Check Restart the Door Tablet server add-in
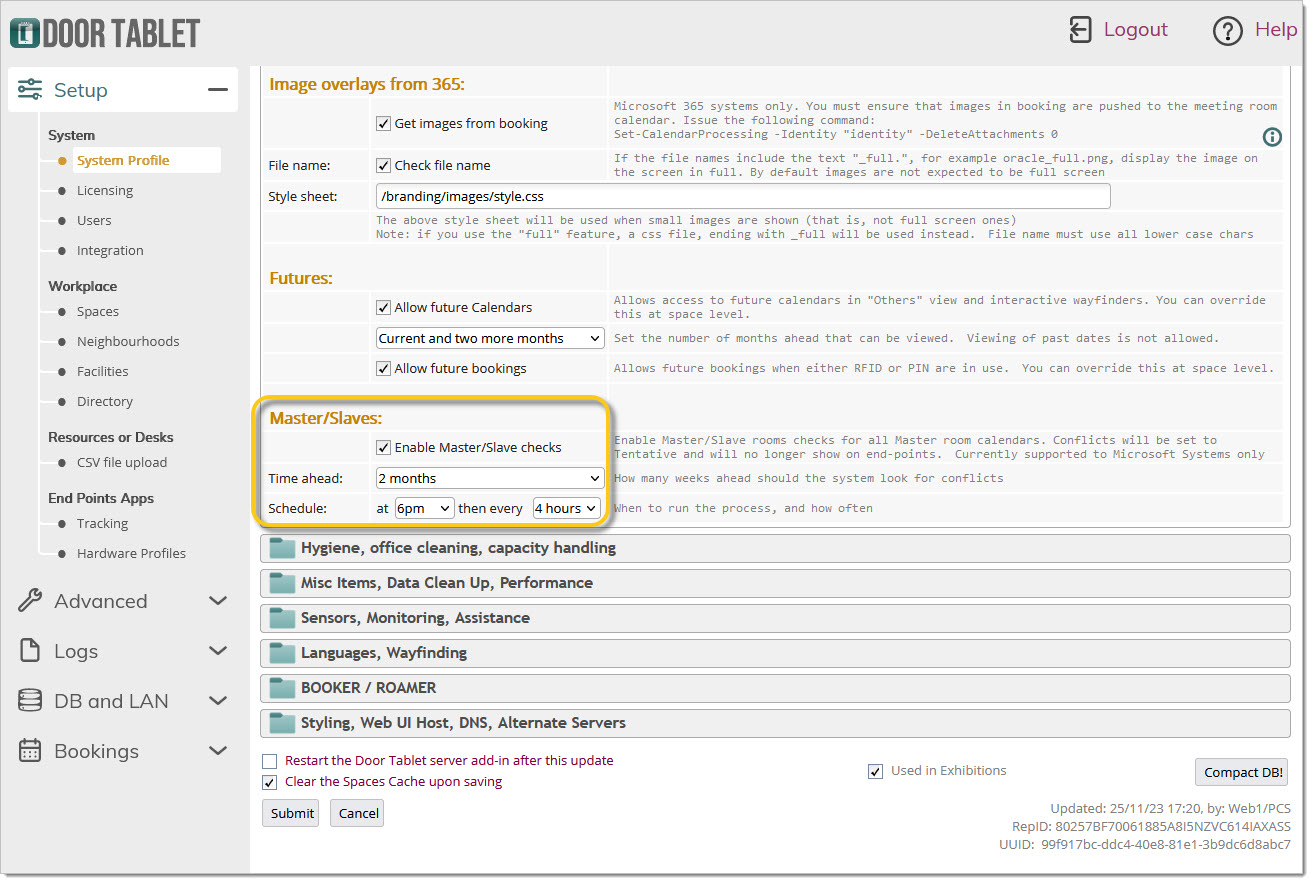1311x882 pixels. click(x=270, y=761)
